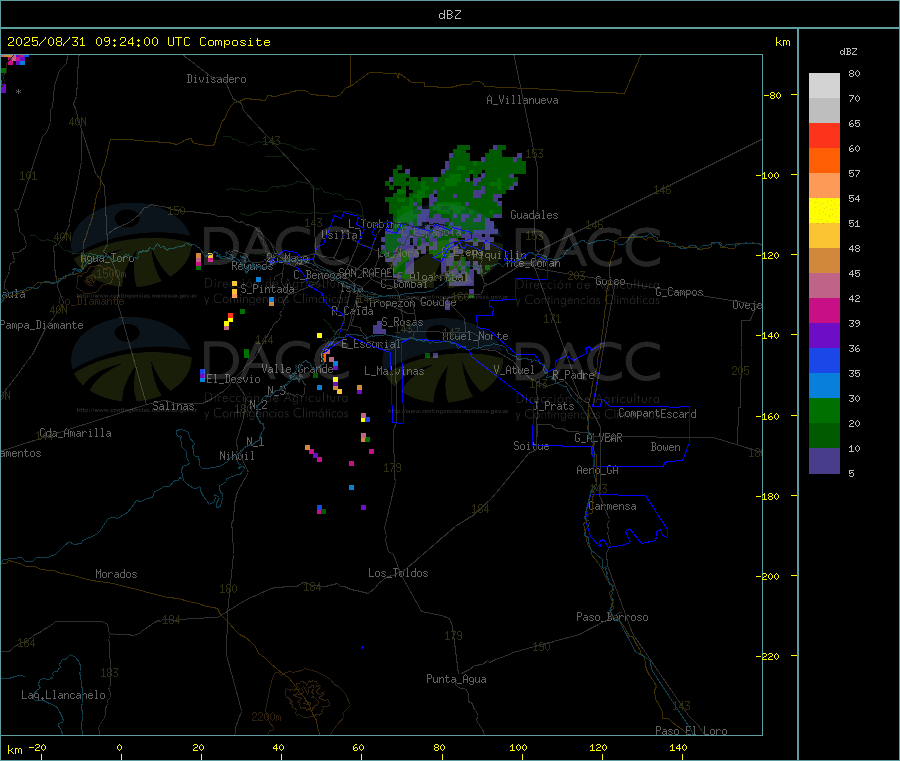Click the SAN_RAFAEL city label
The image size is (900, 761).
pyautogui.click(x=365, y=272)
